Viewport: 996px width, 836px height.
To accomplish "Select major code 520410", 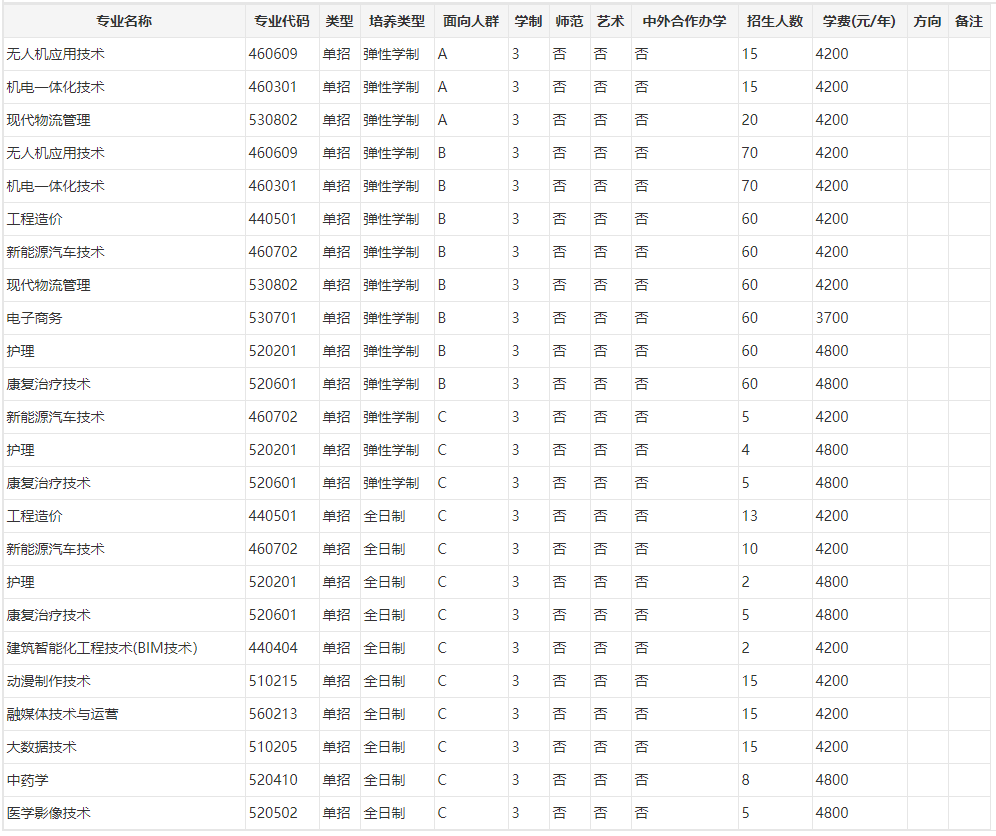I will pyautogui.click(x=273, y=780).
